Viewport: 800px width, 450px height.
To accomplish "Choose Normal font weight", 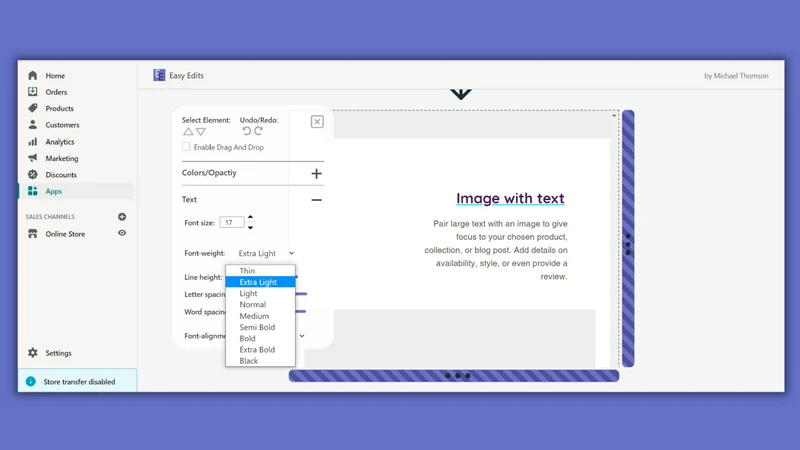I will (x=260, y=304).
